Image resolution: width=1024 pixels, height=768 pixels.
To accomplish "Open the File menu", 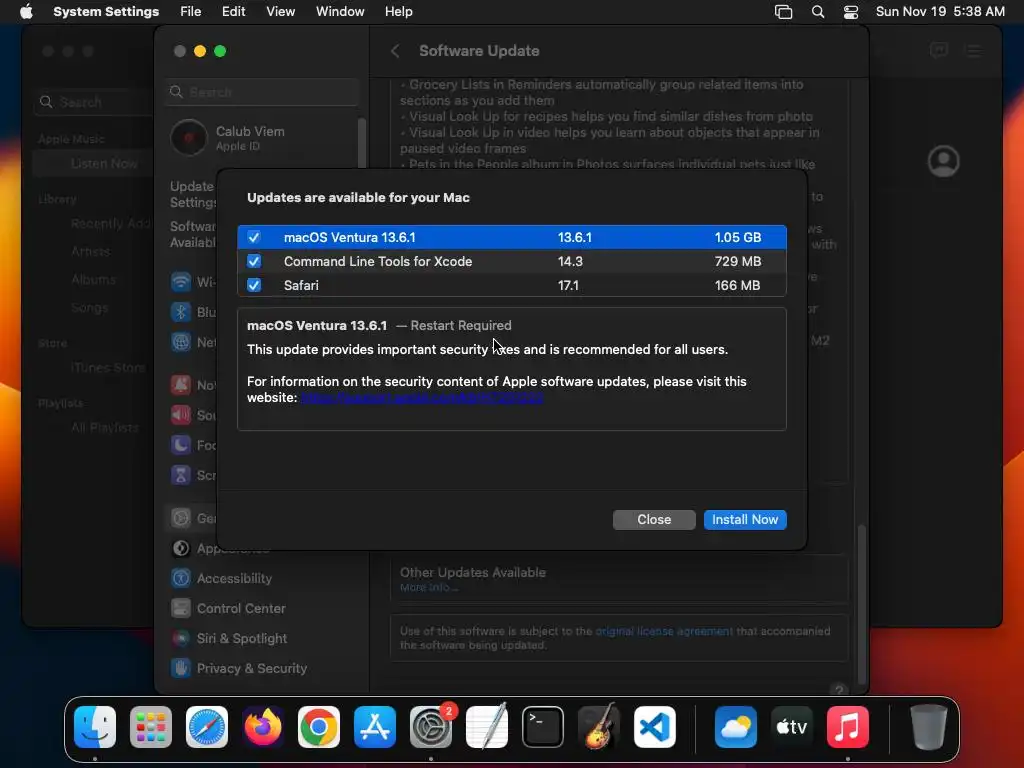I will click(191, 12).
